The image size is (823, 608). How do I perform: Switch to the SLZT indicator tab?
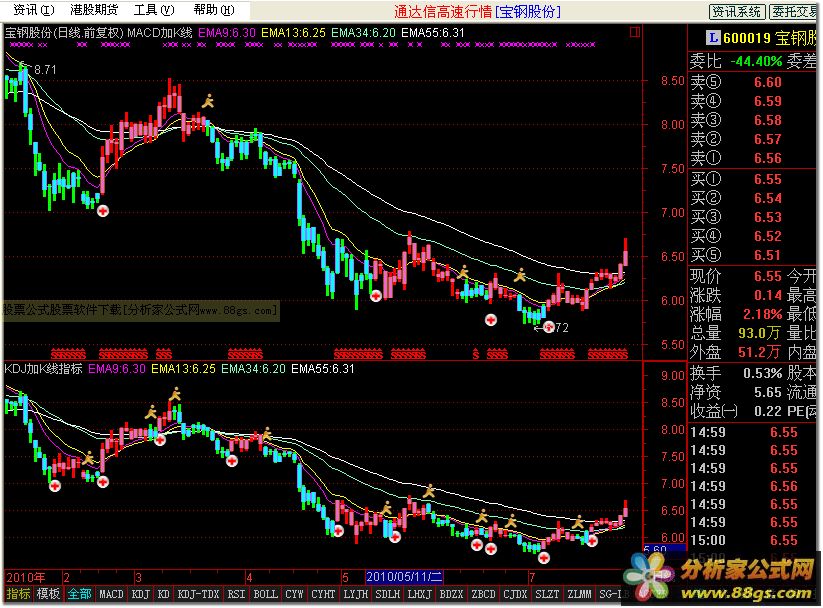click(x=547, y=594)
